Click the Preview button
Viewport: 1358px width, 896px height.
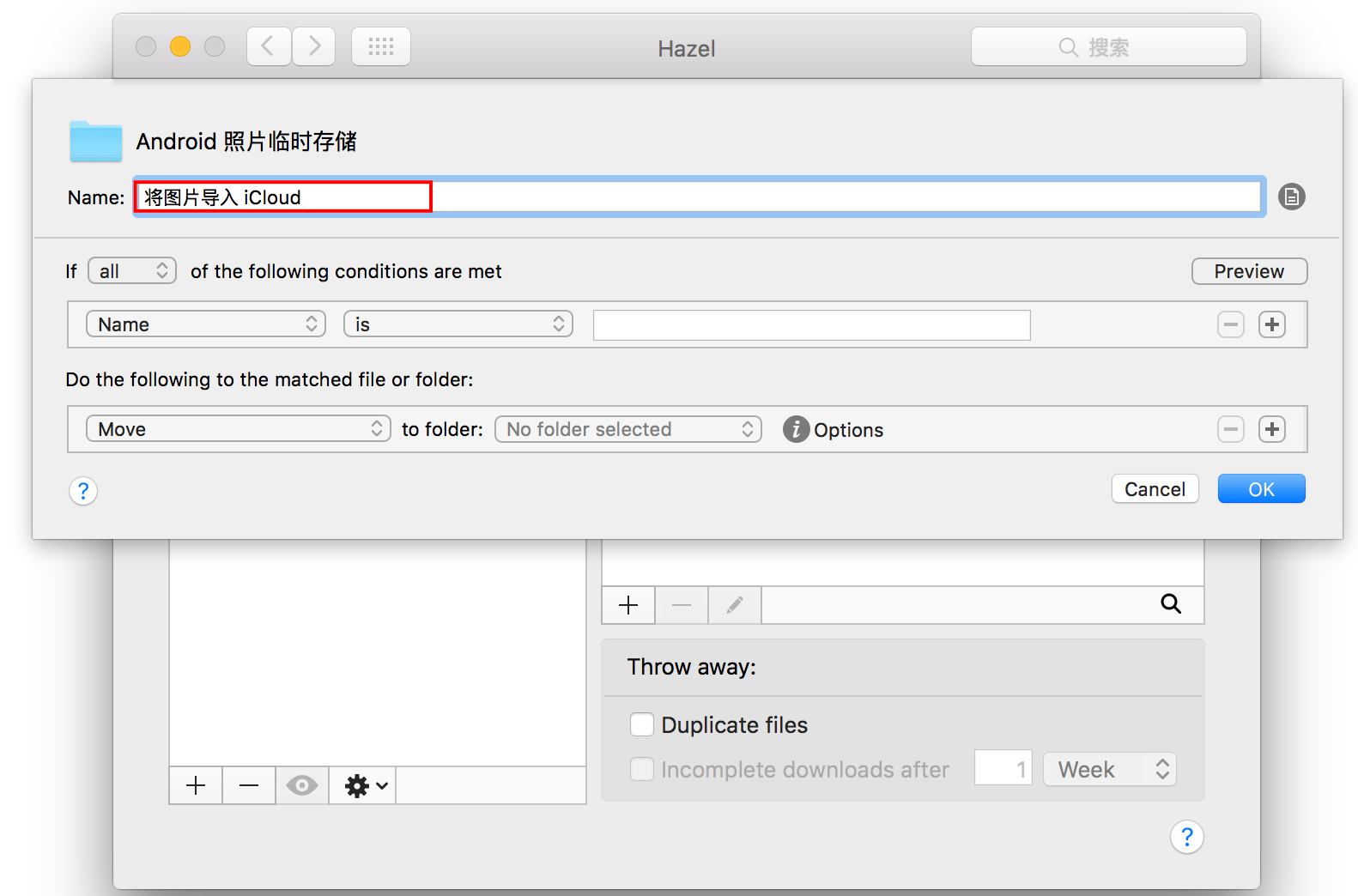point(1248,271)
